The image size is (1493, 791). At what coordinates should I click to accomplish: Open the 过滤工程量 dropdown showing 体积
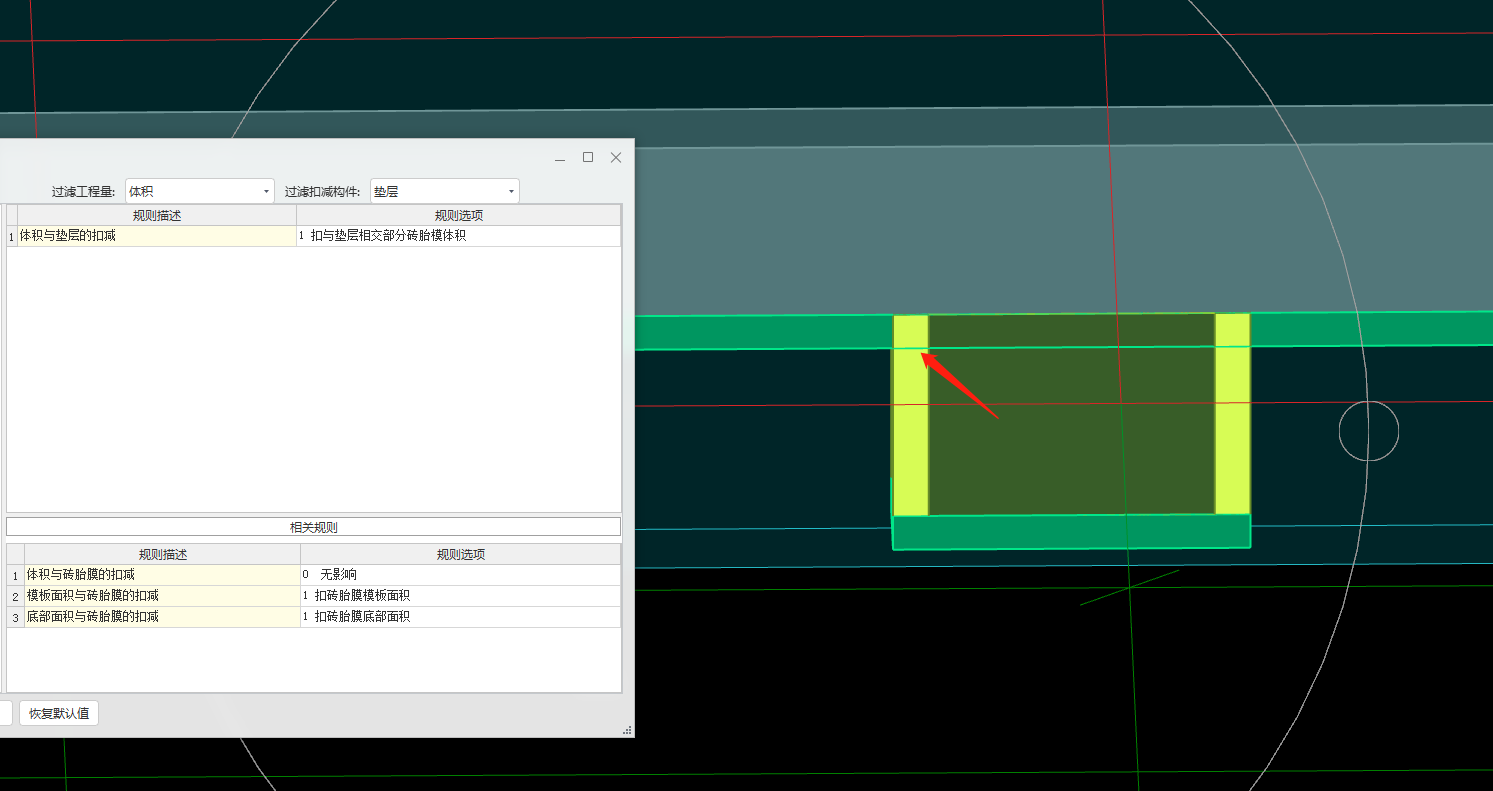pyautogui.click(x=199, y=191)
